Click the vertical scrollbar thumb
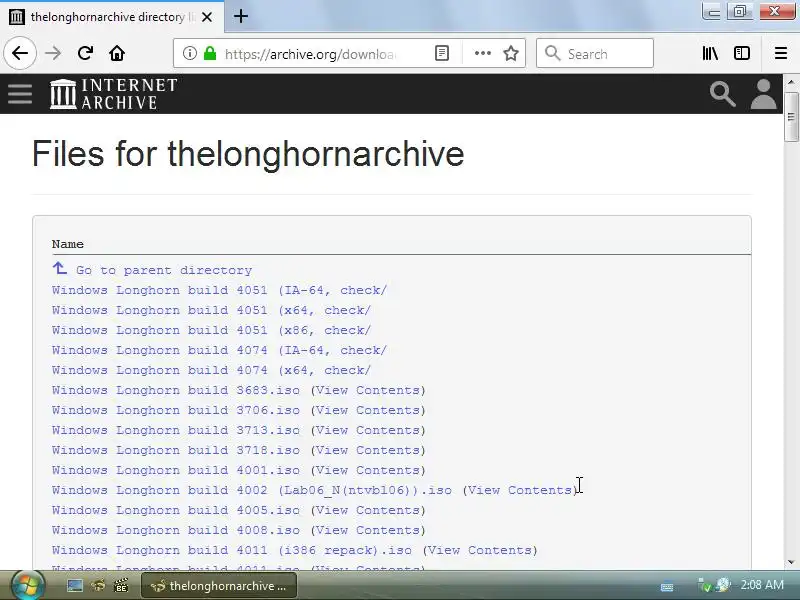 point(791,117)
